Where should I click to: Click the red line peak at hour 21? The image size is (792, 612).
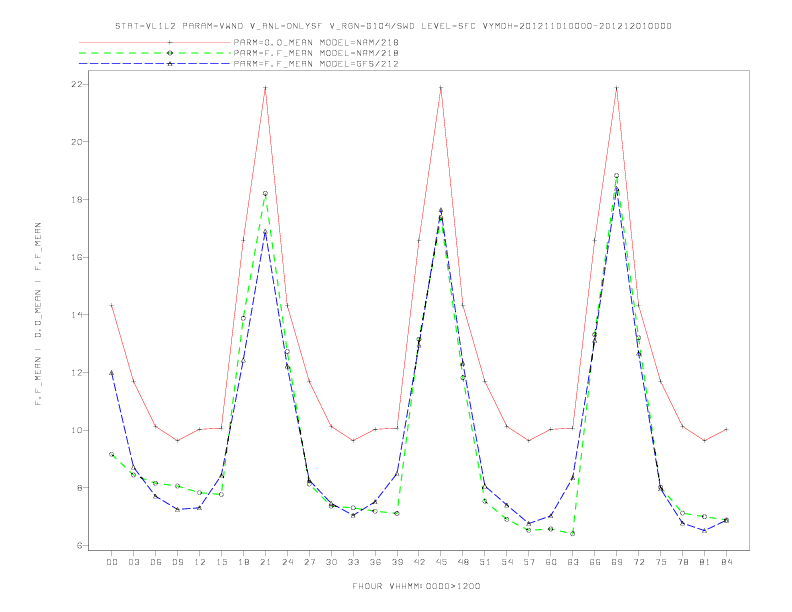click(x=265, y=88)
